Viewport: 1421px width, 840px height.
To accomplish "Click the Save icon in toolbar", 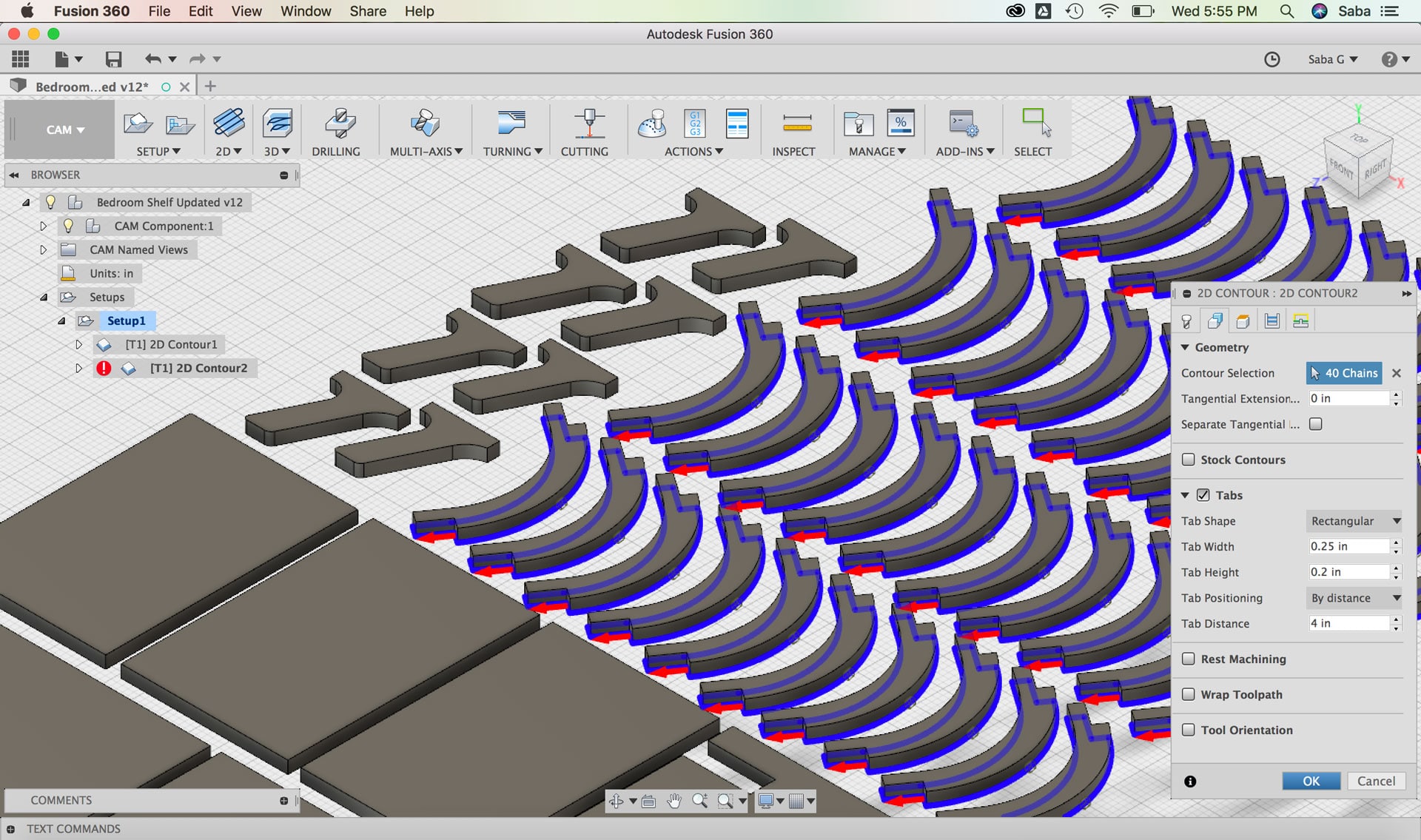I will click(113, 59).
